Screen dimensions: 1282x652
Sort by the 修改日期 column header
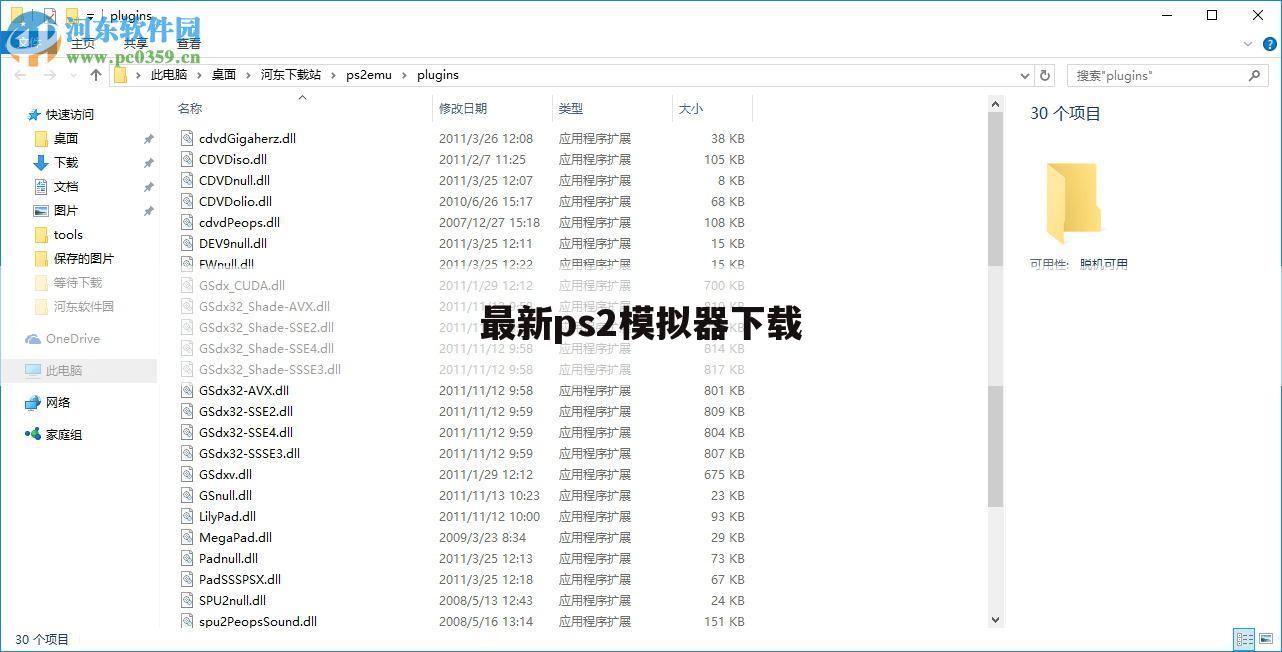[462, 108]
